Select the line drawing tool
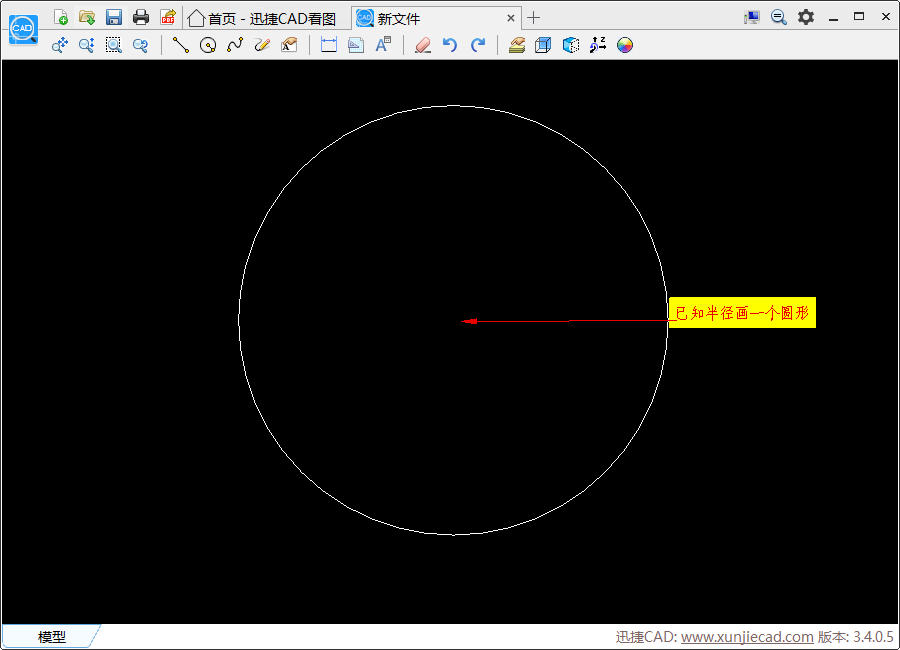The height and width of the screenshot is (650, 900). (181, 45)
